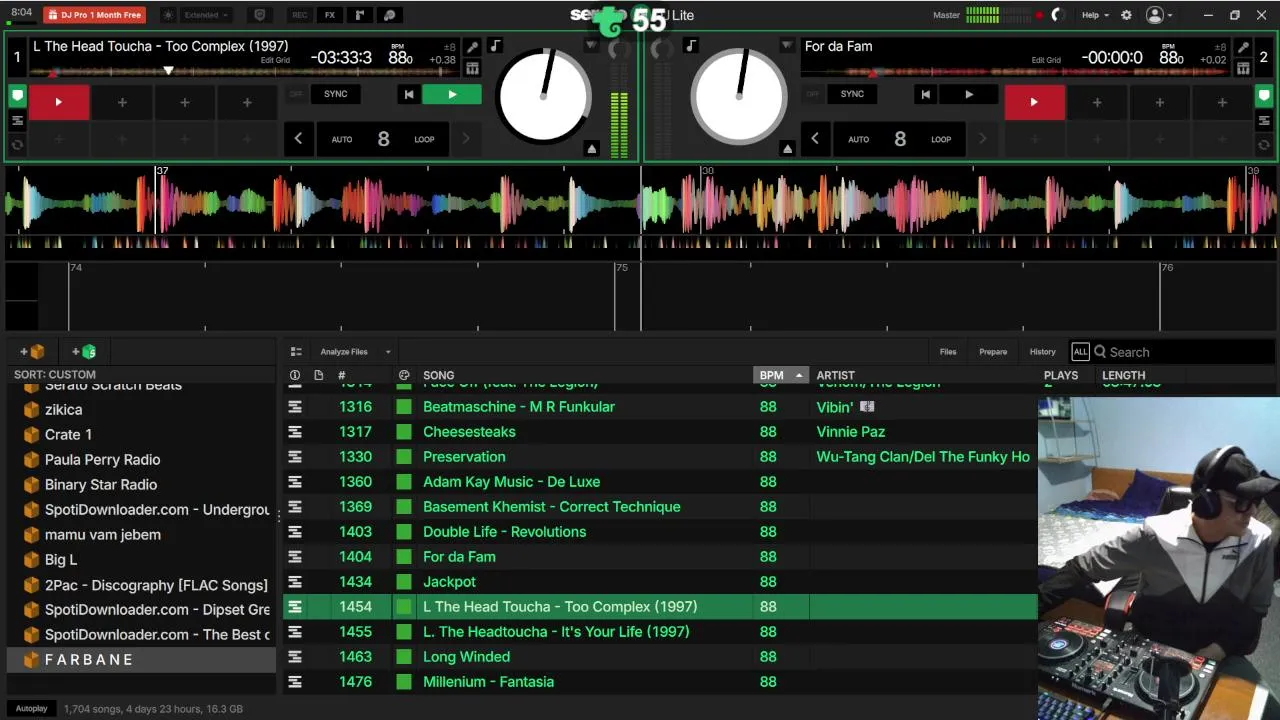Click deck 1 Edit Grid

coord(275,60)
